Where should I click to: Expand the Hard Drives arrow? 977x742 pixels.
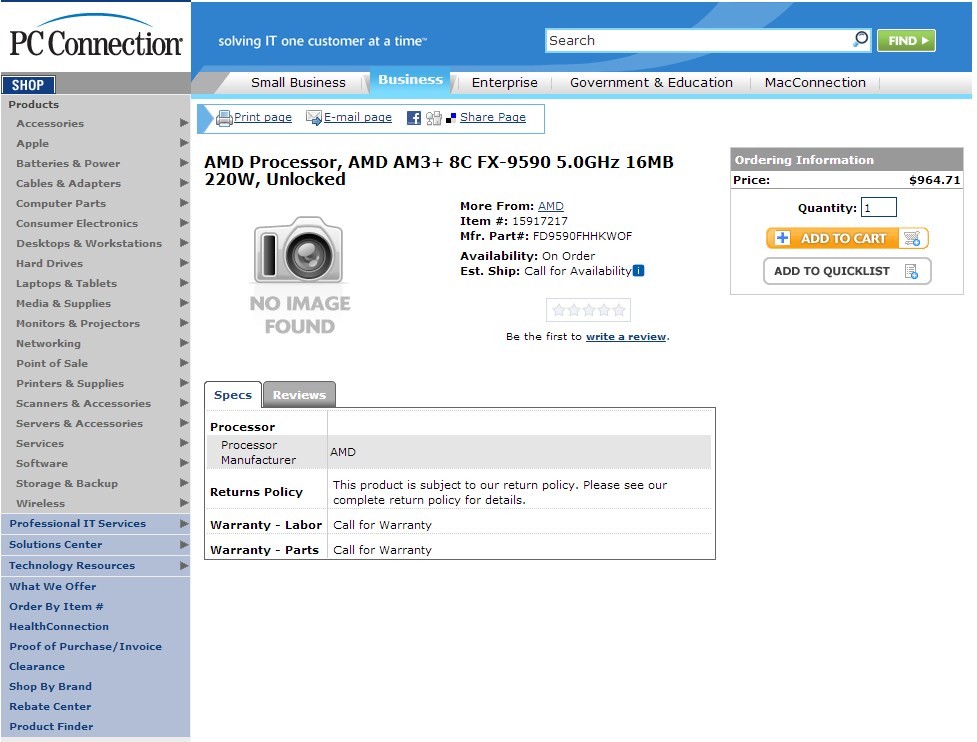pos(184,263)
